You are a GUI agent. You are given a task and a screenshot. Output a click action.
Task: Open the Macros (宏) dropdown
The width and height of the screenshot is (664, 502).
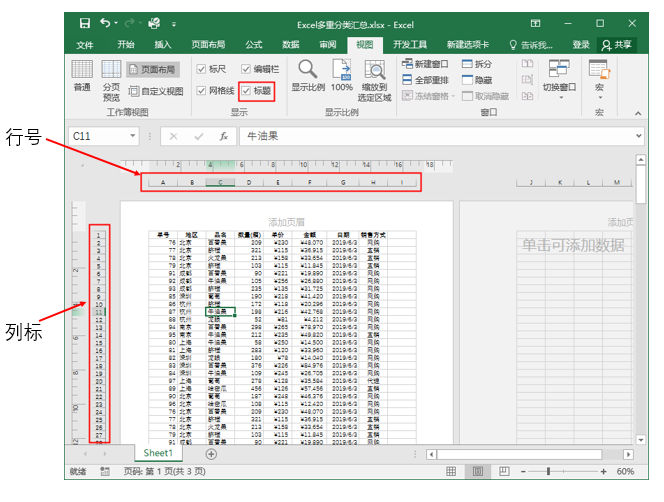point(599,79)
